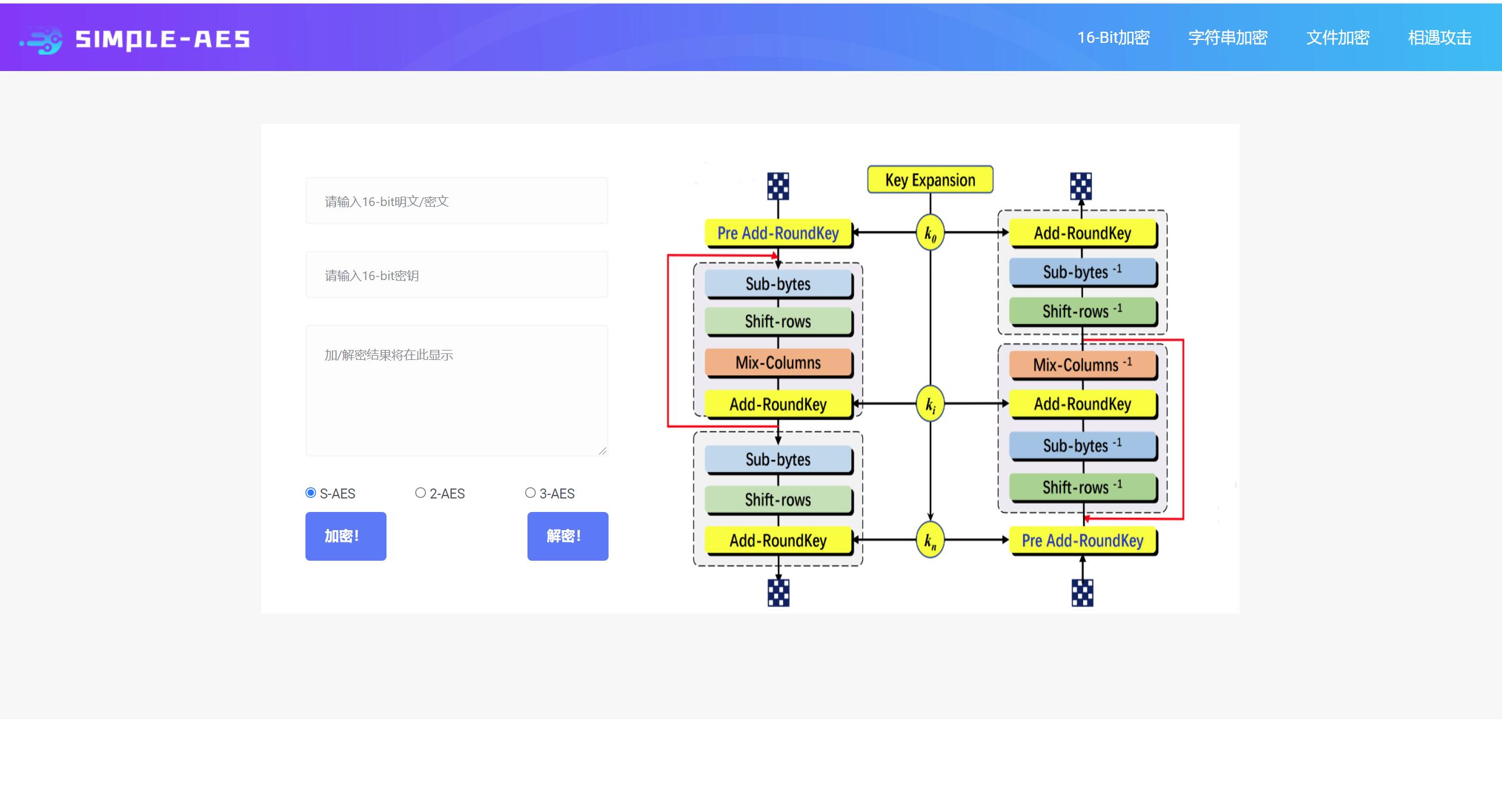Select the S-AES radio button
Viewport: 1502px width, 812px height.
(x=311, y=493)
